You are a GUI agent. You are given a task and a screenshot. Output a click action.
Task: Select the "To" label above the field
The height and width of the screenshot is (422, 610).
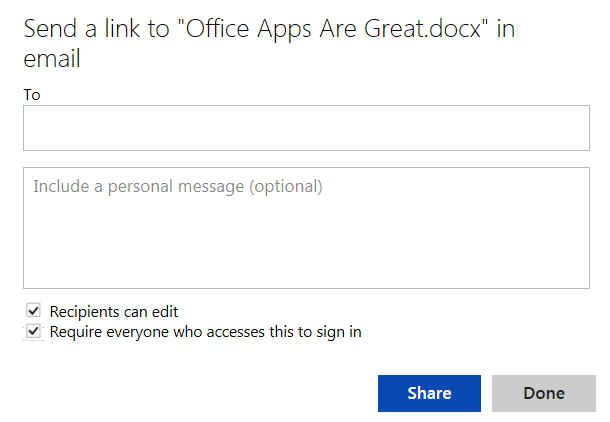coord(32,94)
